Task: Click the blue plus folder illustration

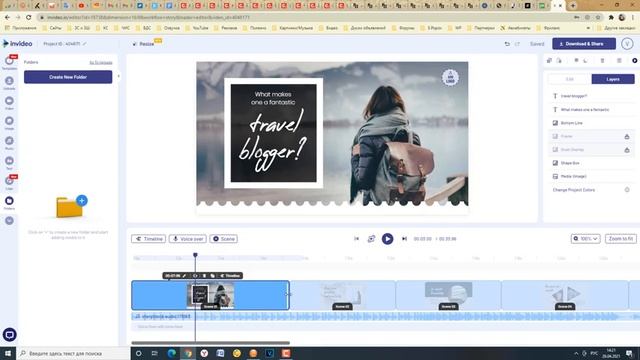Action: [71, 206]
